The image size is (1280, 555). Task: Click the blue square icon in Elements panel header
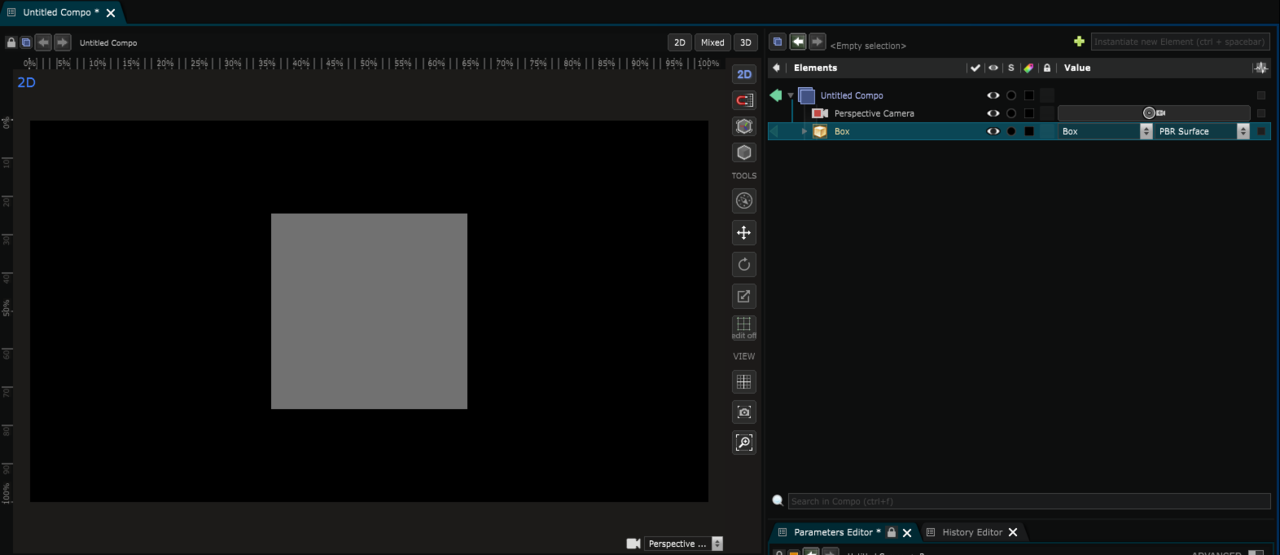(x=778, y=42)
